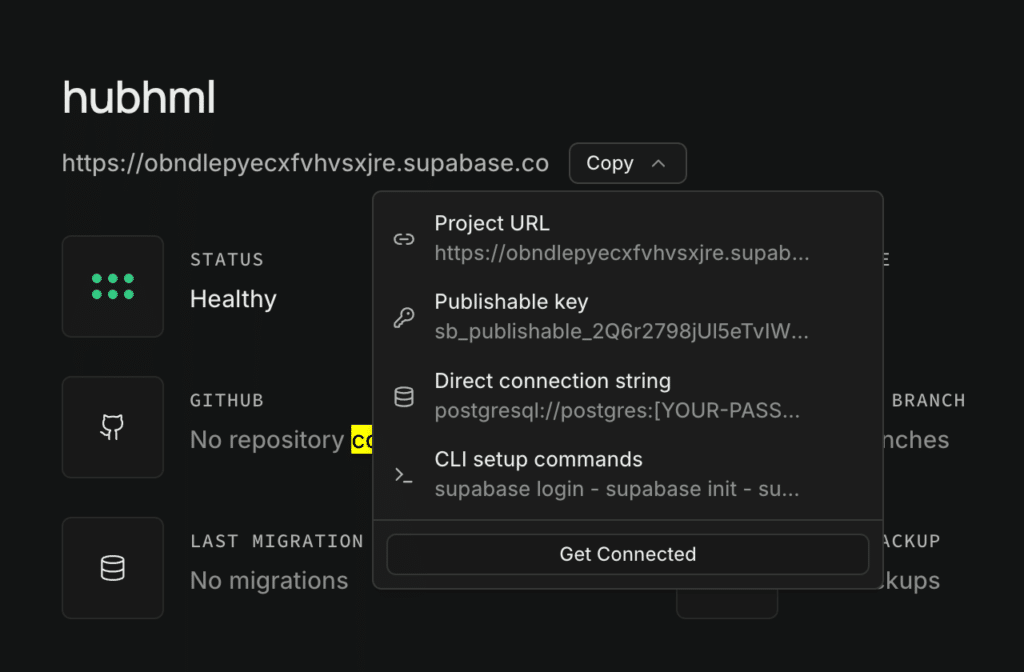Click the LAST MIGRATION label

point(277,541)
